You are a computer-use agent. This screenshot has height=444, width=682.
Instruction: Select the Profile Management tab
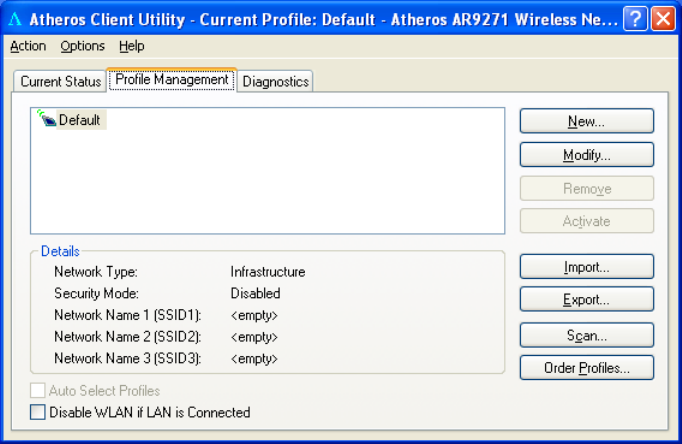click(172, 80)
